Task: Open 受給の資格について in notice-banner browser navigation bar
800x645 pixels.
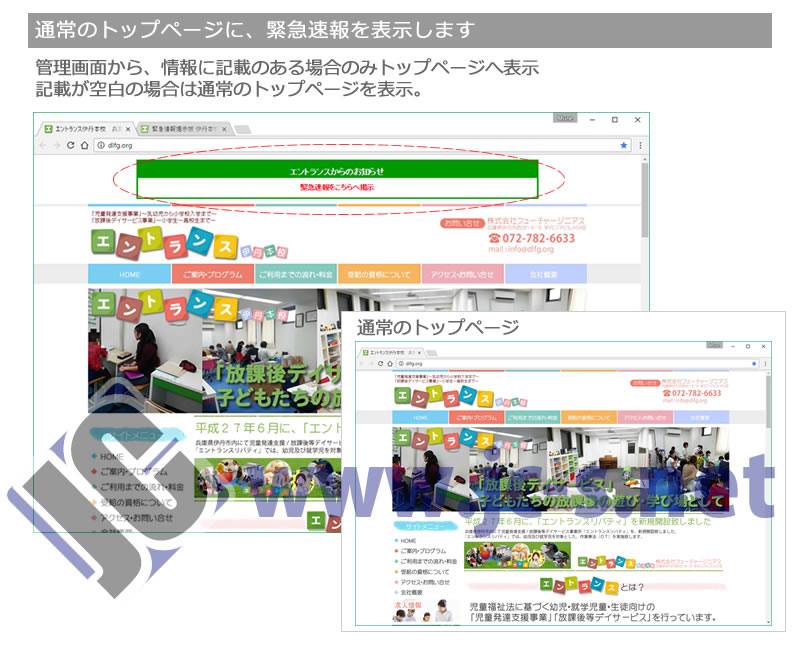Action: coord(379,274)
